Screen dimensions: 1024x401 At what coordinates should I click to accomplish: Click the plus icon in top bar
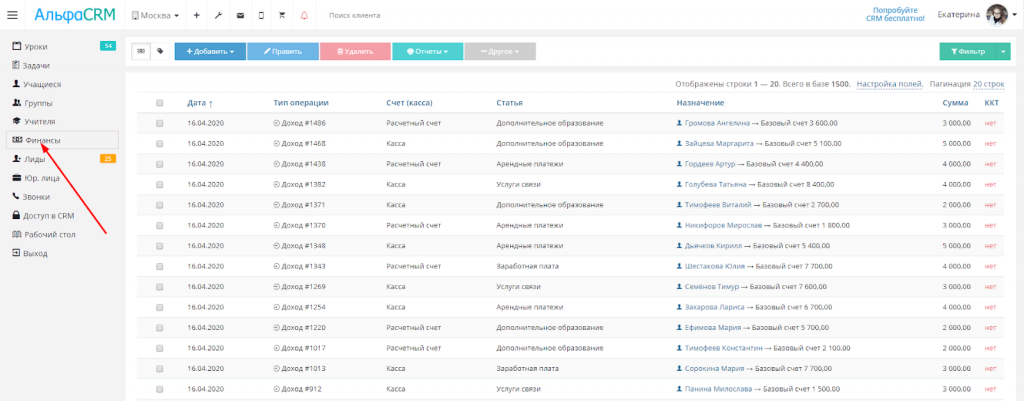(x=196, y=16)
